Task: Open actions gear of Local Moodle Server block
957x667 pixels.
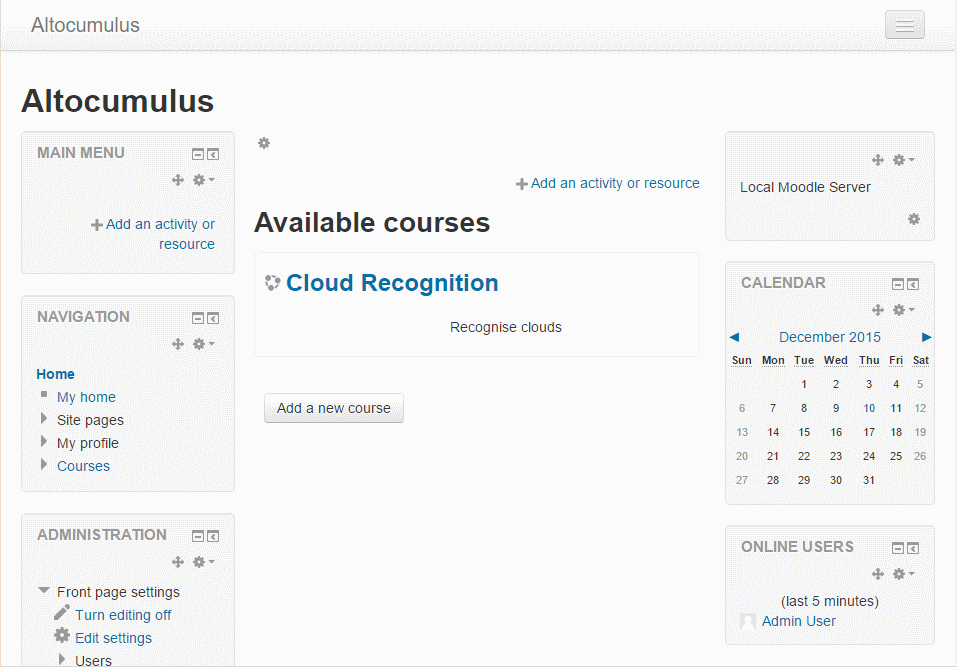Action: coord(903,160)
